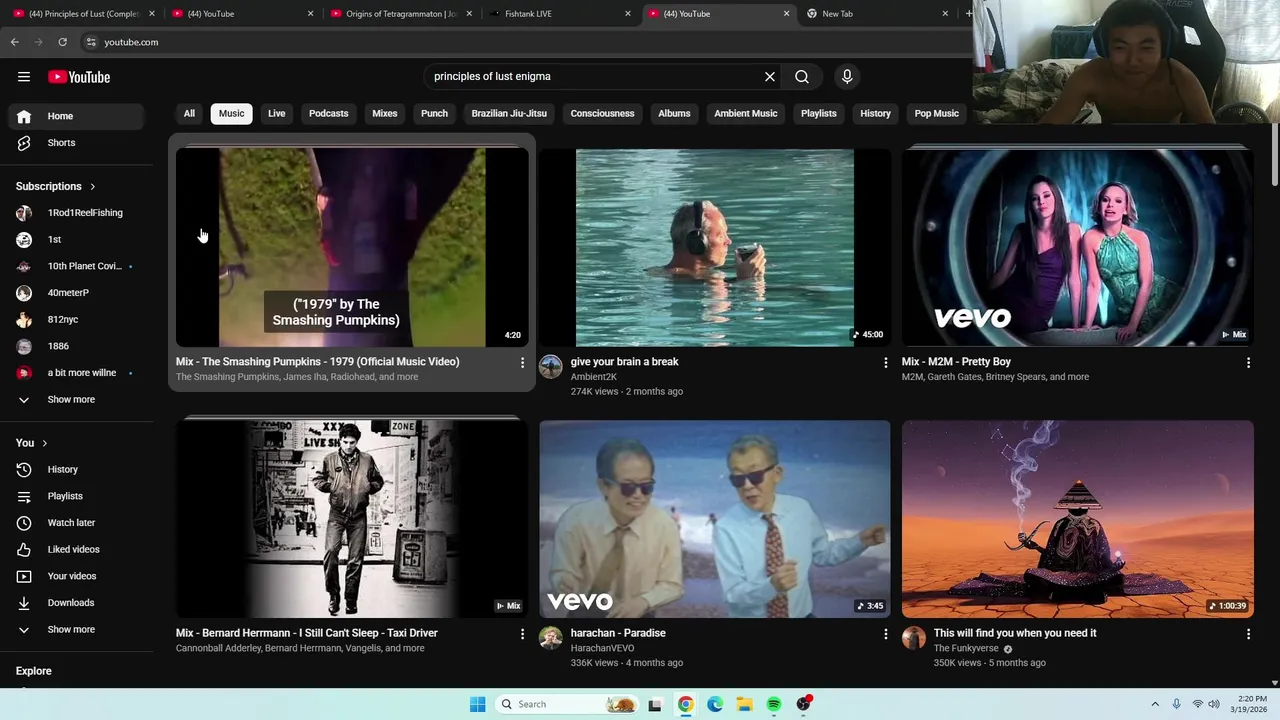Open options menu for harachan Paradise
The height and width of the screenshot is (720, 1280).
[885, 634]
